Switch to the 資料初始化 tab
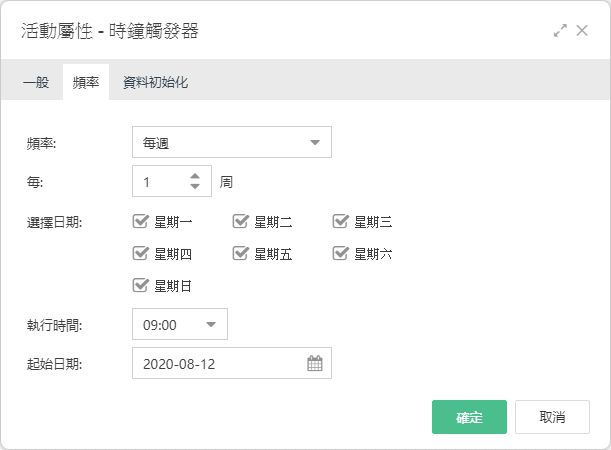611x450 pixels. coord(155,82)
